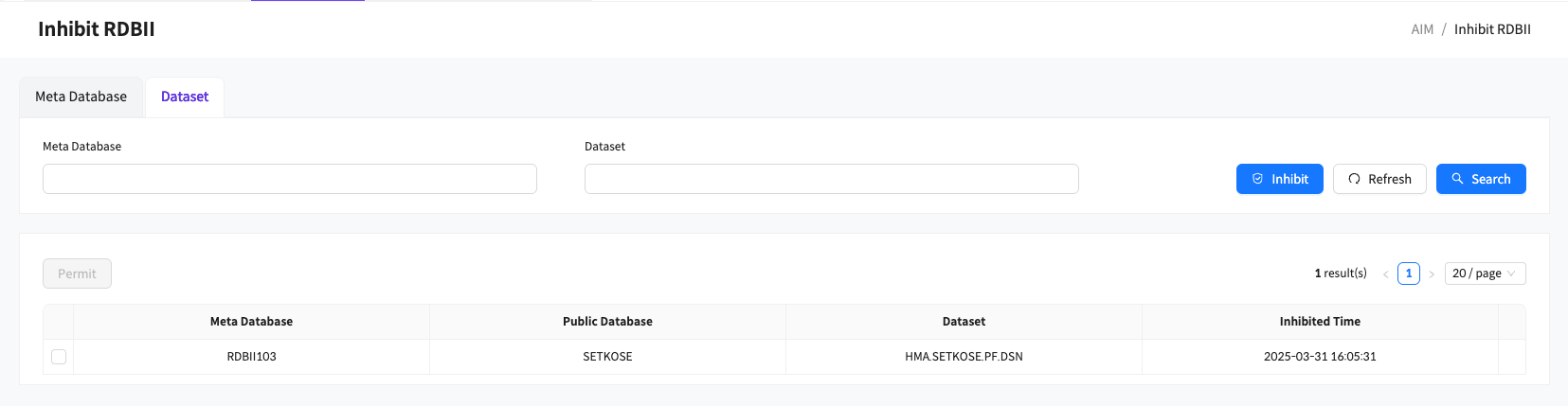Click the Inhibited Time column header
Image resolution: width=1568 pixels, height=406 pixels.
(1319, 322)
